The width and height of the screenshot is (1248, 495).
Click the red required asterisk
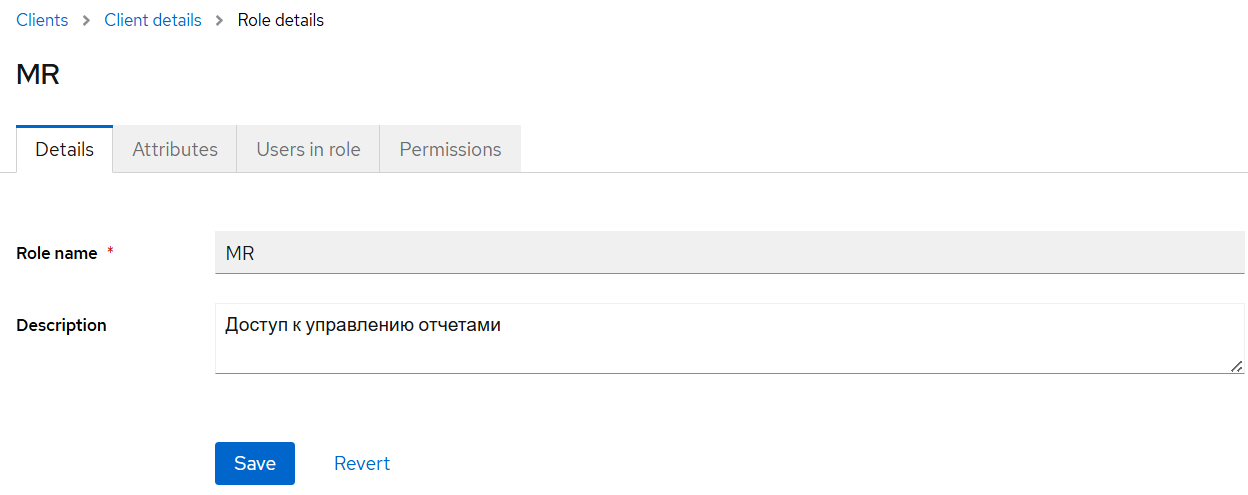[110, 253]
